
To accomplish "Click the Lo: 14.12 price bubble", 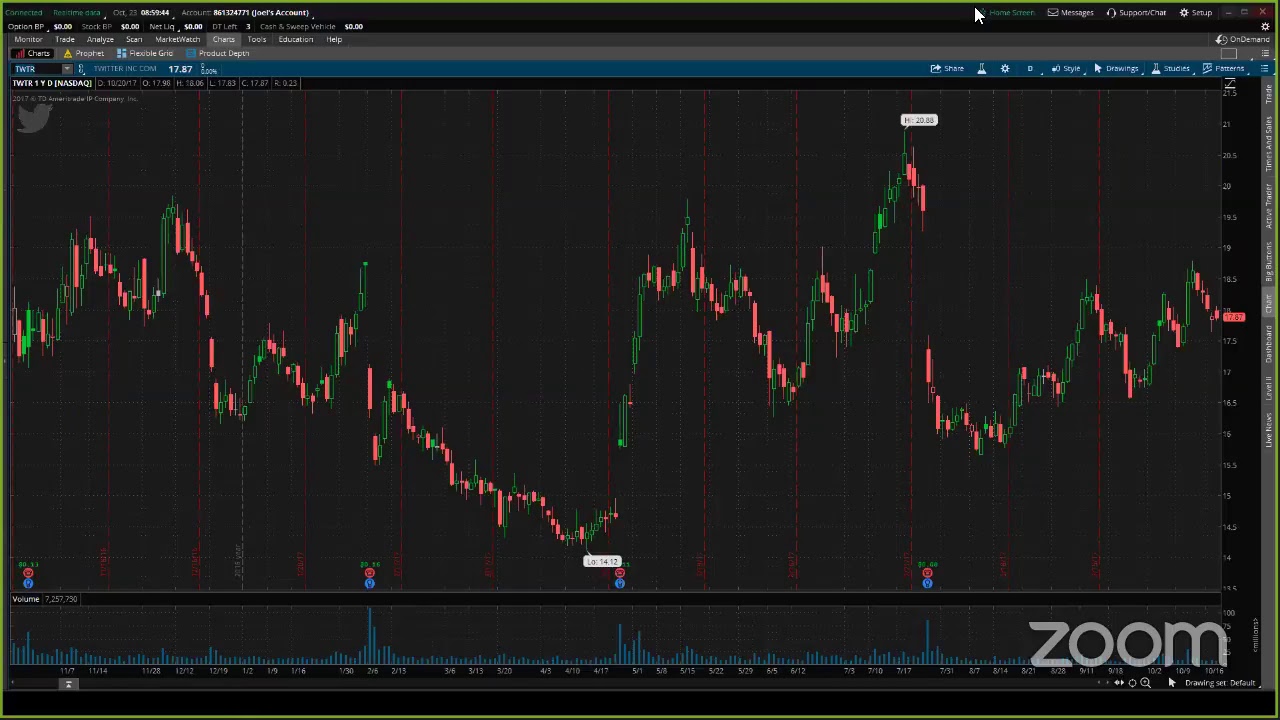I will [x=602, y=562].
